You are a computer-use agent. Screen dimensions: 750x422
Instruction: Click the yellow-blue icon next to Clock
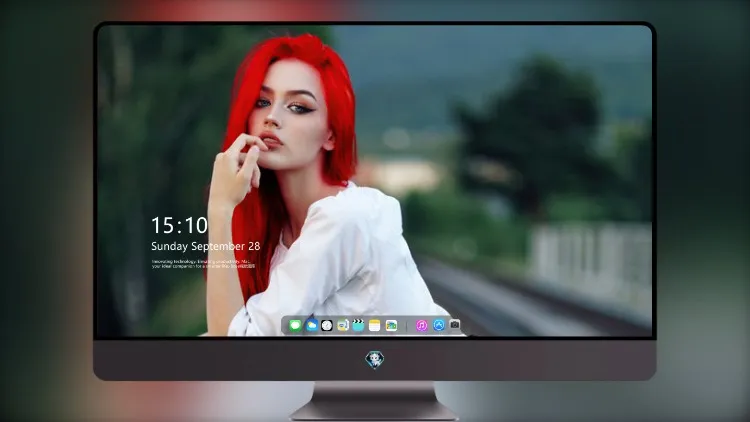(342, 326)
